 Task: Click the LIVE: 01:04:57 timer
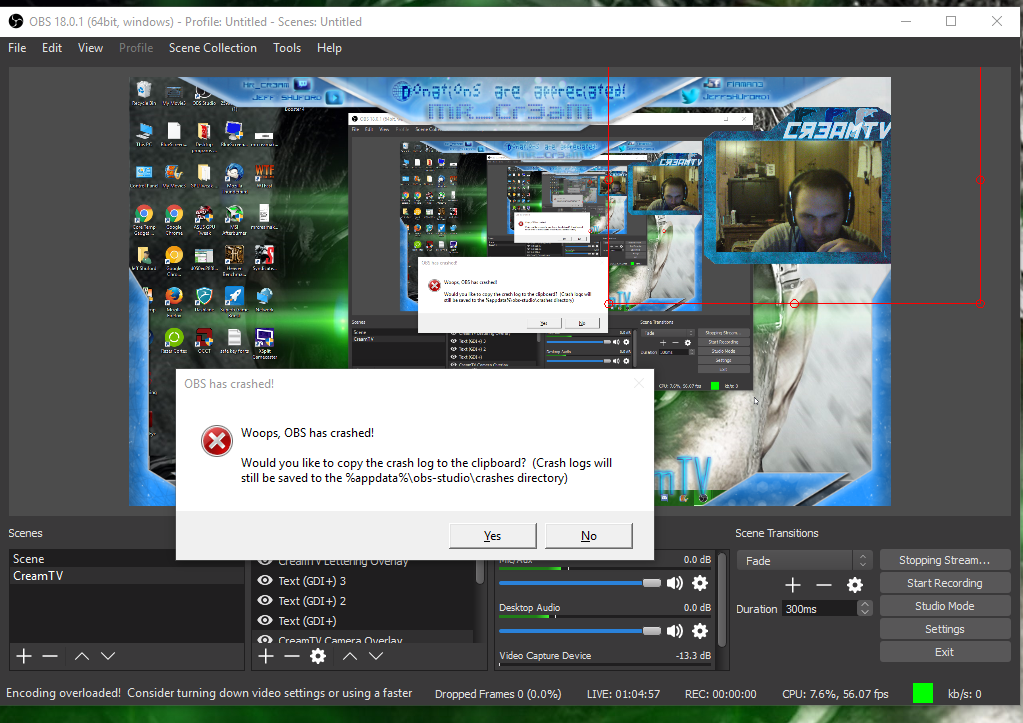[x=623, y=694]
